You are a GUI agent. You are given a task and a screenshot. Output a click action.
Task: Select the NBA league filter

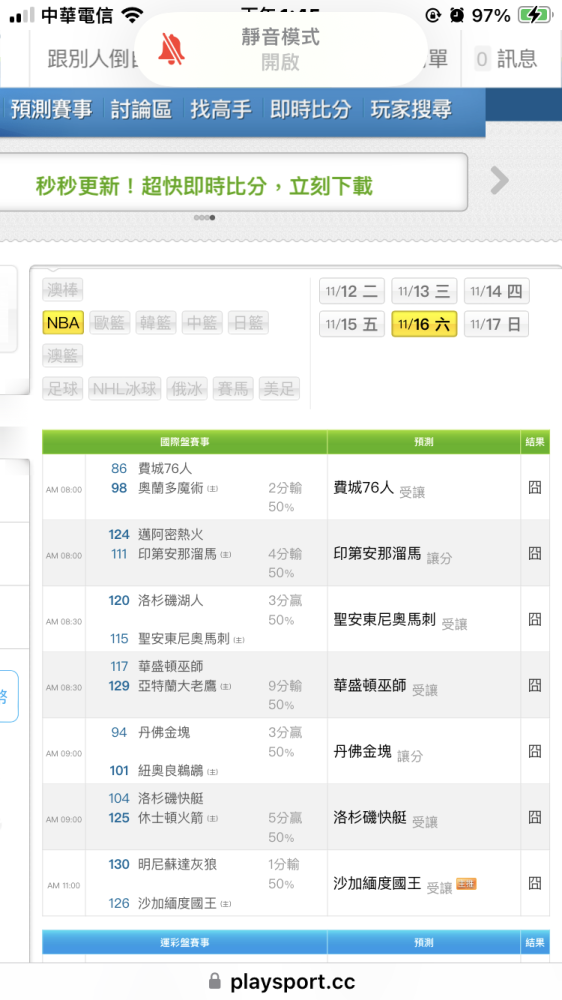pos(63,323)
